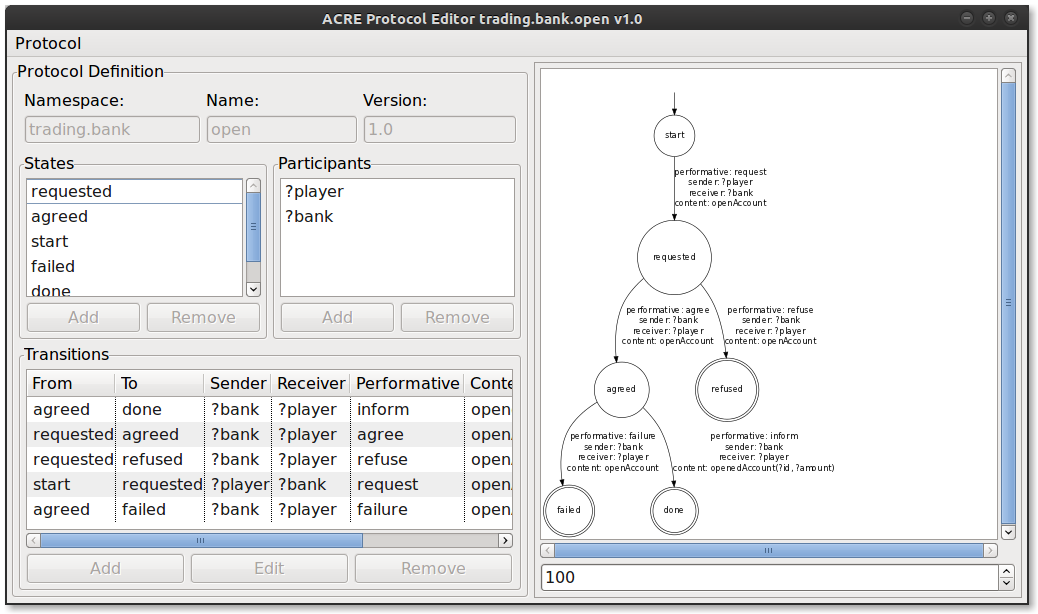Click diagram horizontal scrollbar left arrow
1038x614 pixels.
coord(547,550)
